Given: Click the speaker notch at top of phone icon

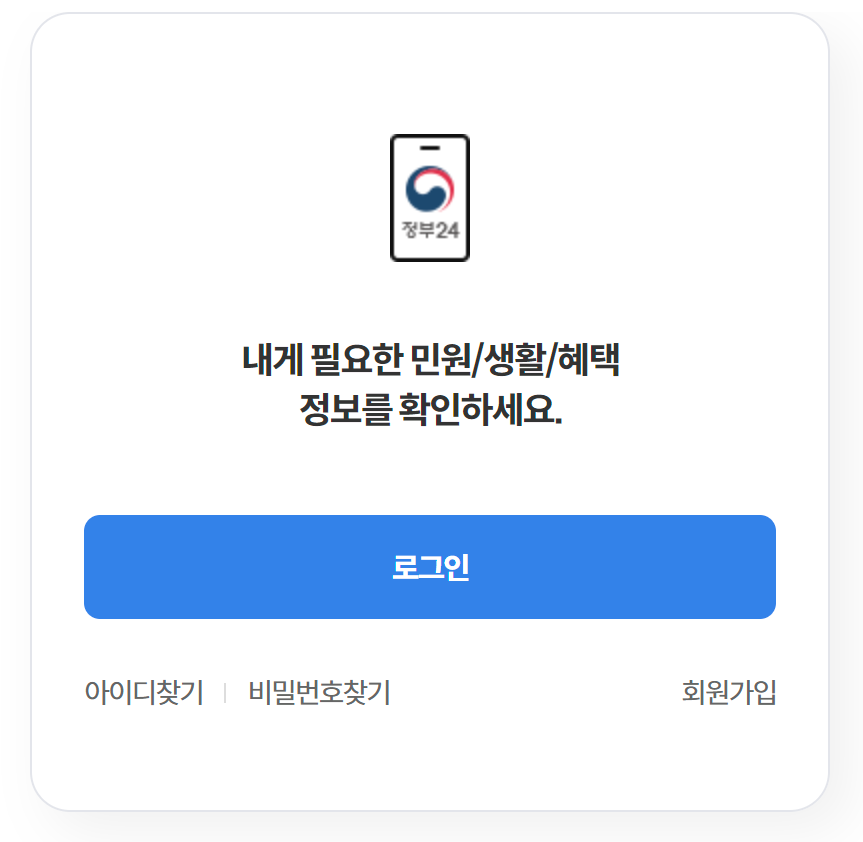Looking at the screenshot, I should pyautogui.click(x=430, y=148).
